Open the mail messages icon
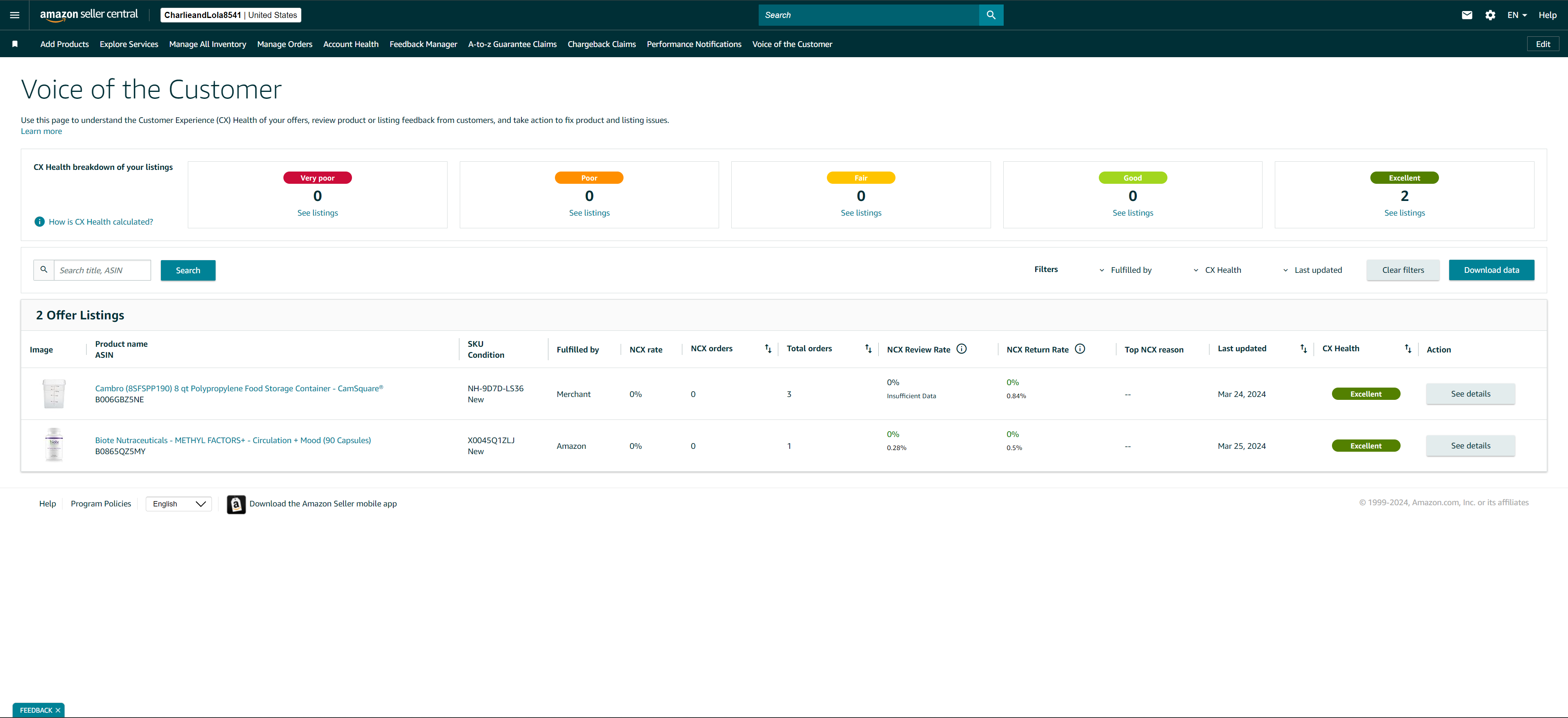The width and height of the screenshot is (1568, 718). pos(1467,15)
